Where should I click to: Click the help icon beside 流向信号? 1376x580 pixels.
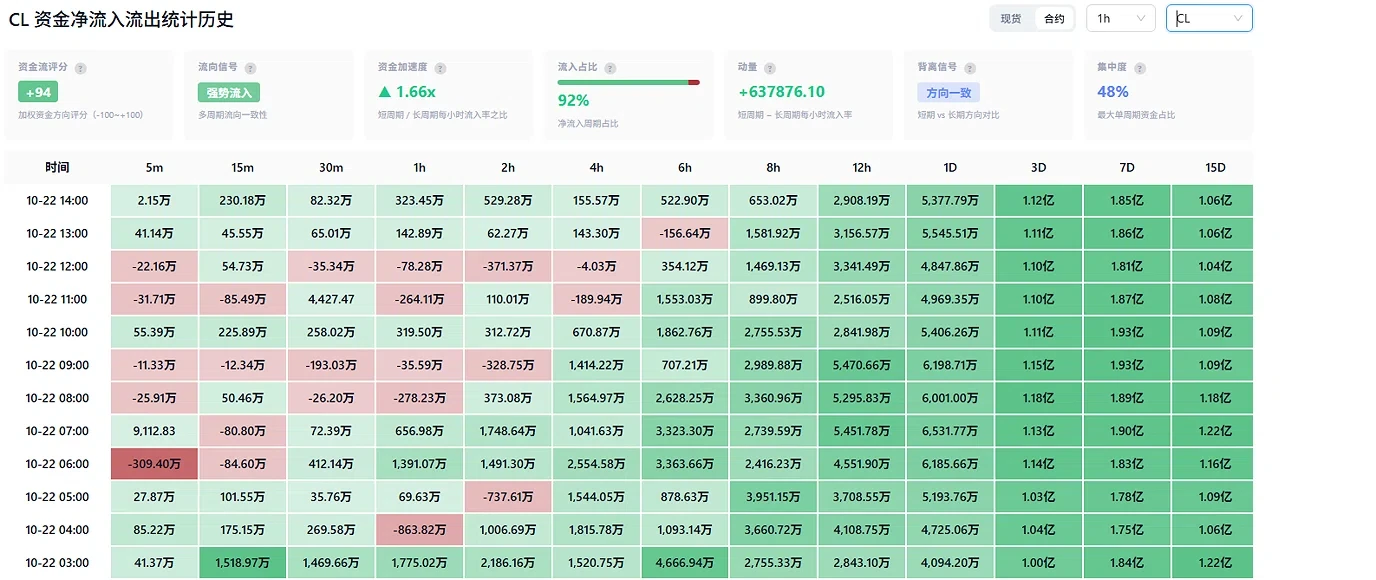point(251,68)
